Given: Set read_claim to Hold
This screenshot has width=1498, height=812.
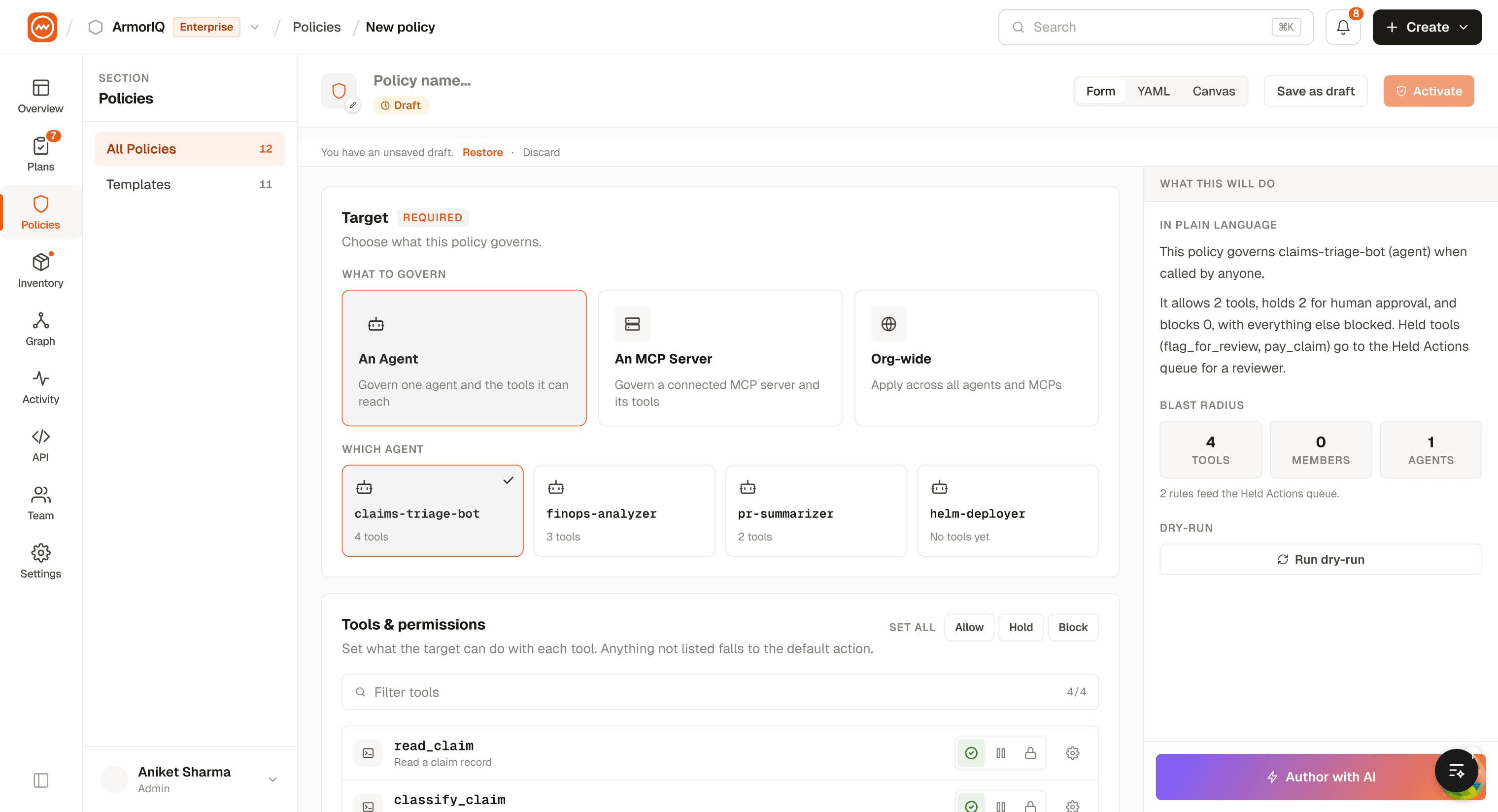Looking at the screenshot, I should point(1001,753).
